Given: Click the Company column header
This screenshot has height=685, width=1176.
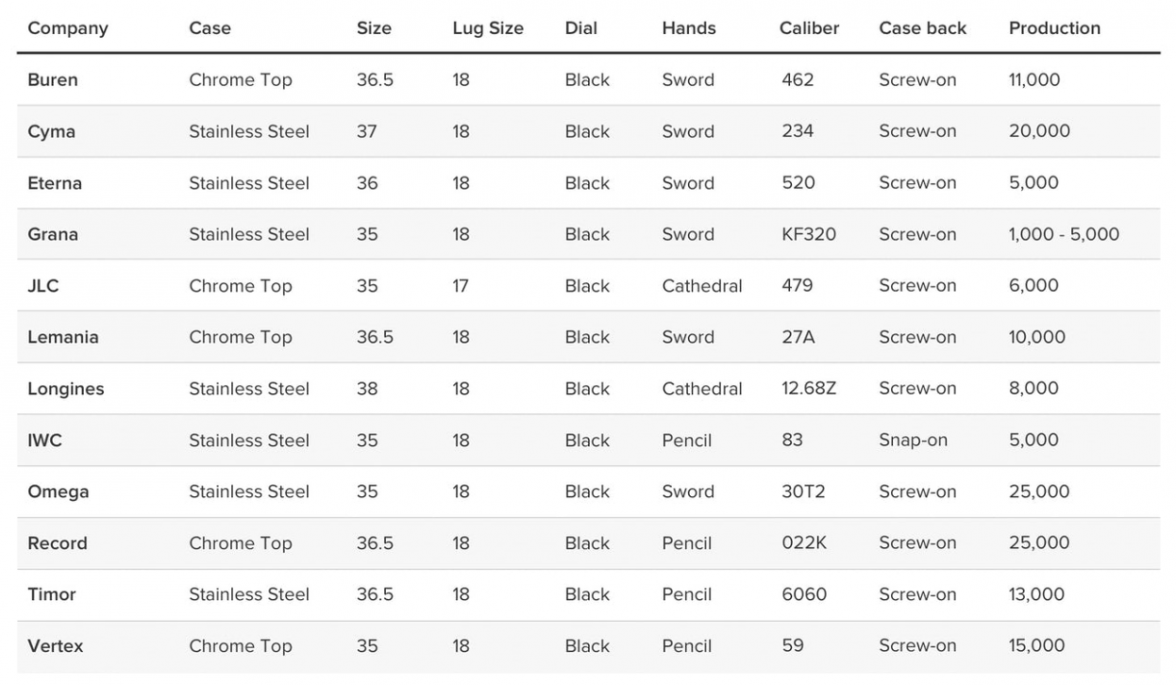Looking at the screenshot, I should pos(66,28).
